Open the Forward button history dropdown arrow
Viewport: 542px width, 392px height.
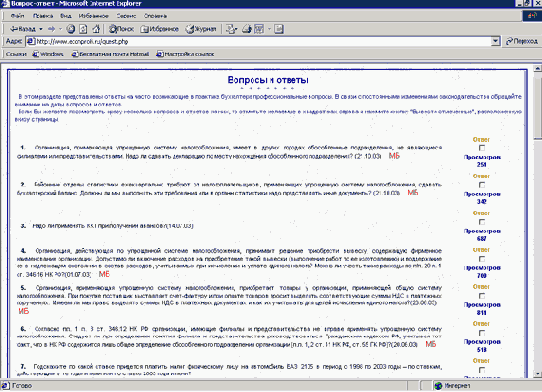point(60,29)
